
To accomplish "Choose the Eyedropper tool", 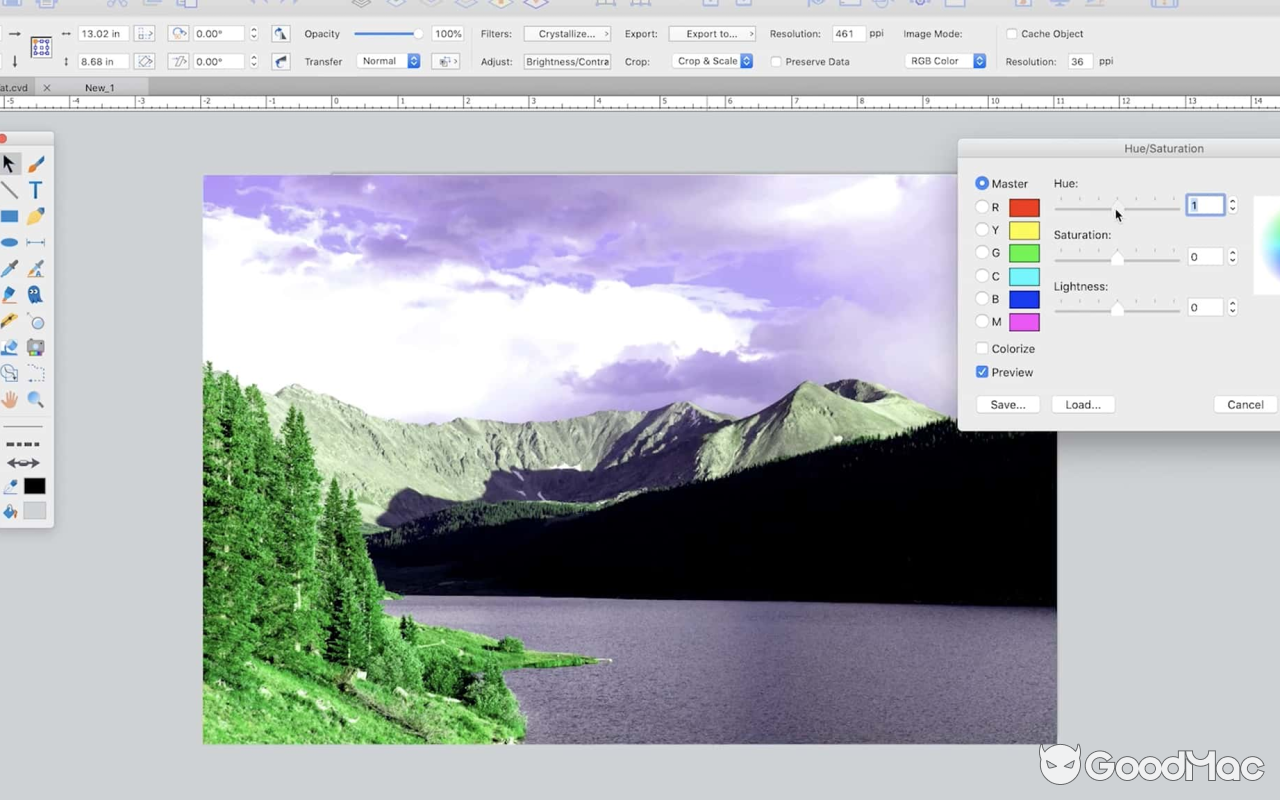I will pos(10,268).
